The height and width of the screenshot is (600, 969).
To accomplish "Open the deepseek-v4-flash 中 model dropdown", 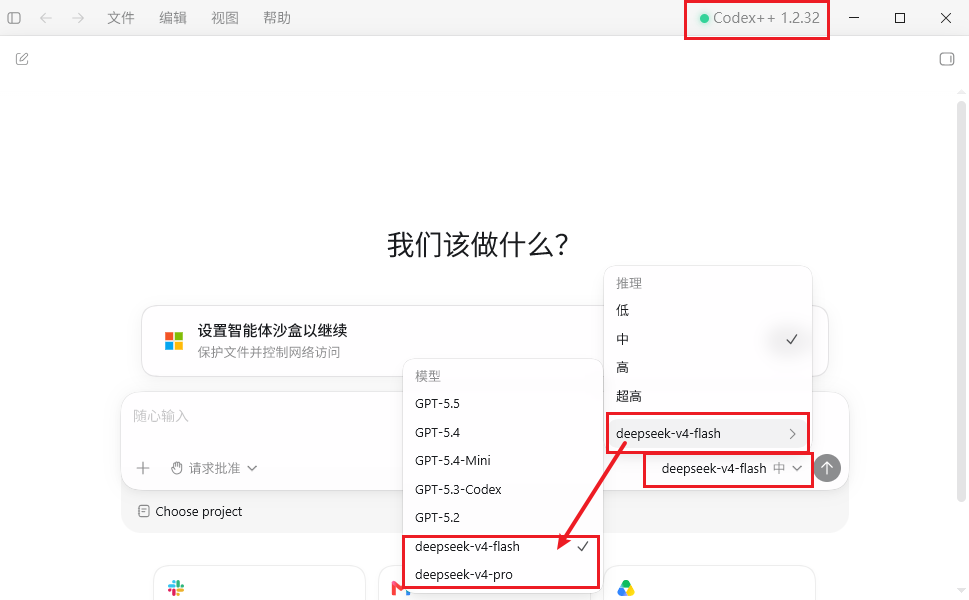I will coord(732,468).
